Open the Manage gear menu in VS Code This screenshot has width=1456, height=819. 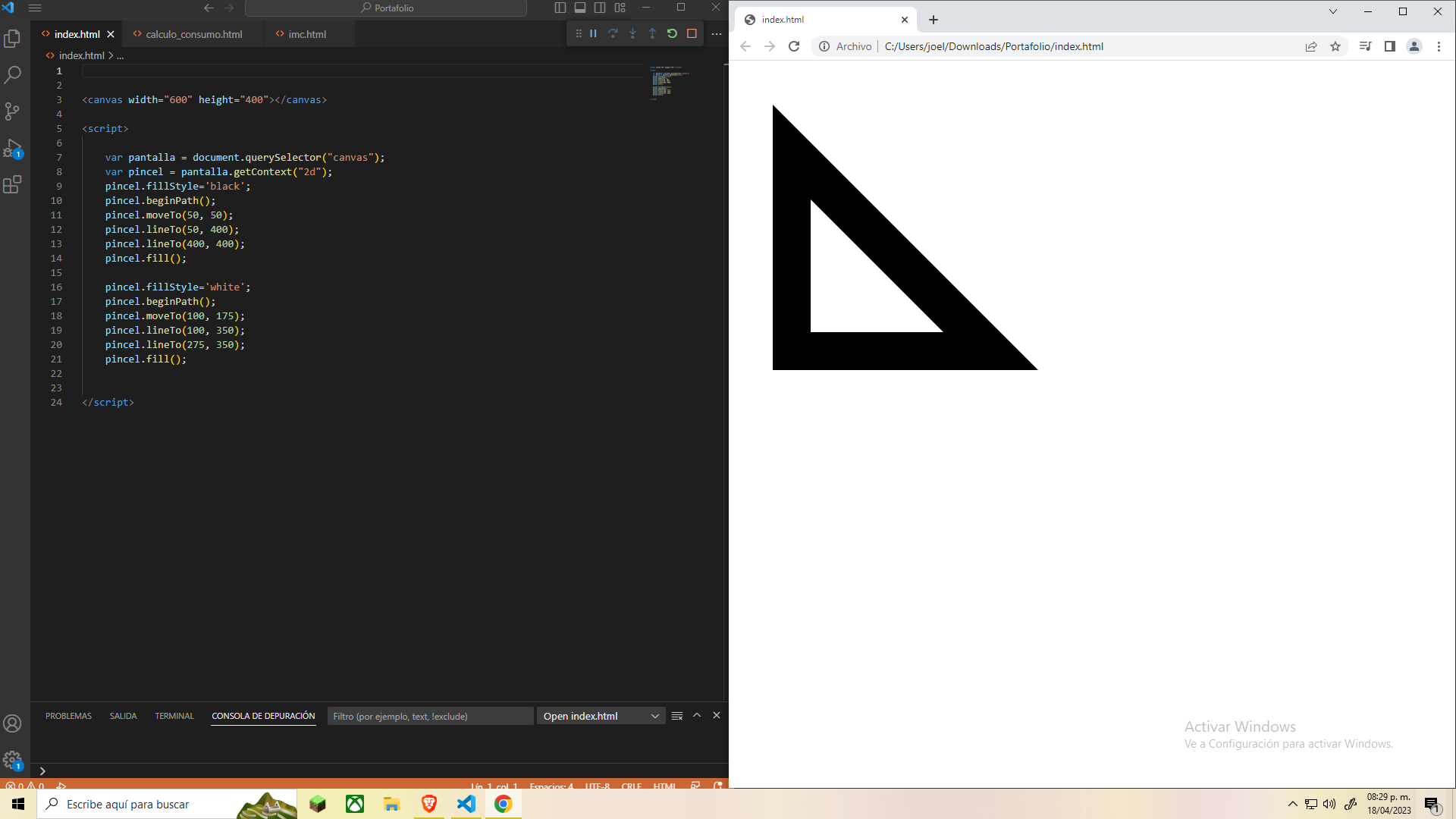(x=12, y=760)
